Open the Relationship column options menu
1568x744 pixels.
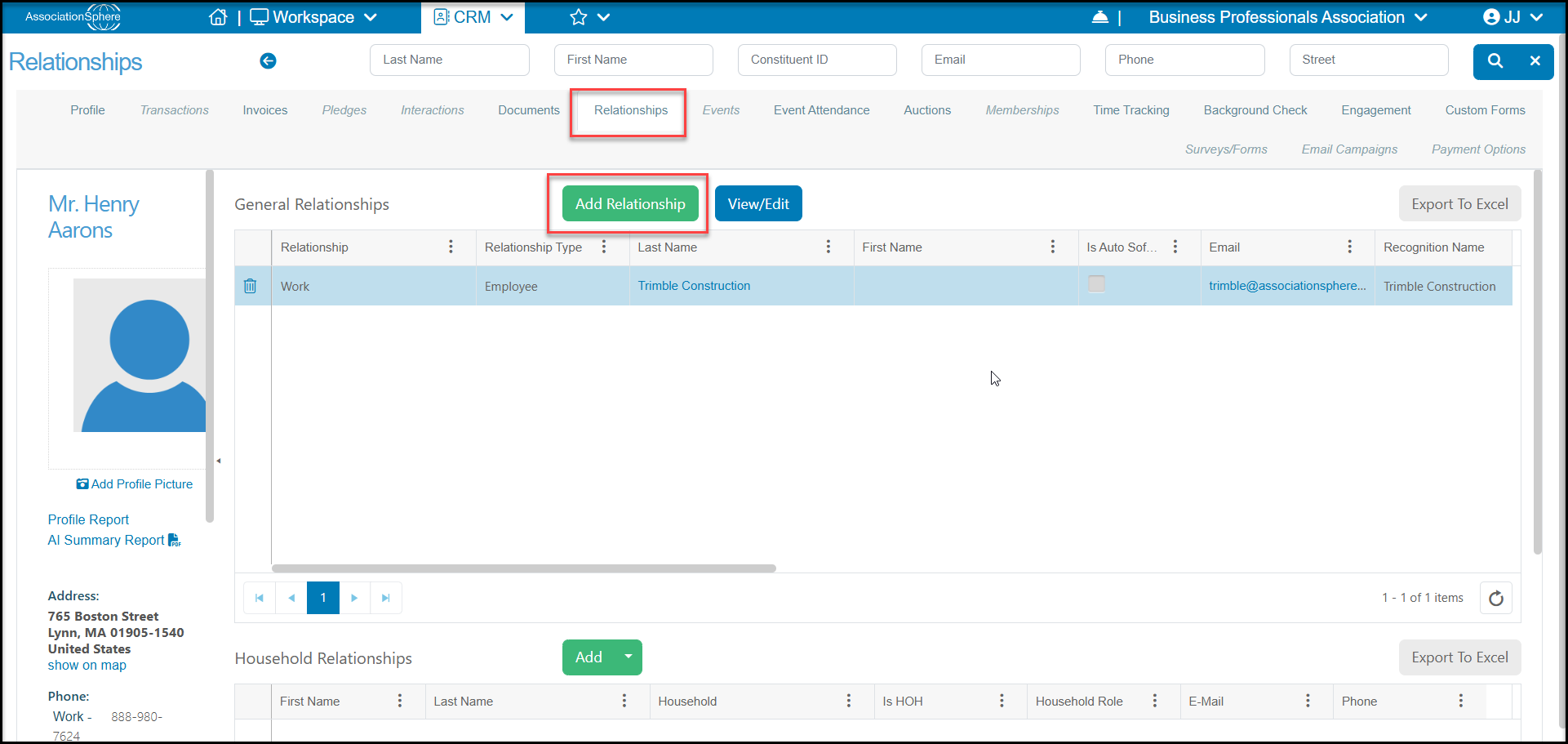(451, 247)
